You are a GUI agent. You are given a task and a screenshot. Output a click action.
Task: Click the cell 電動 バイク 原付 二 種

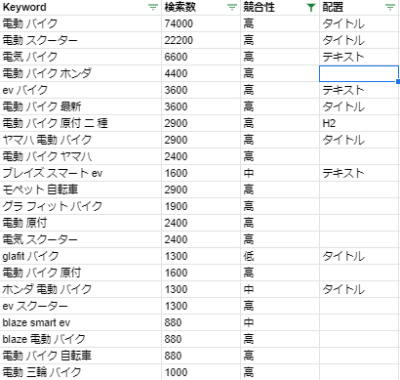click(x=81, y=123)
